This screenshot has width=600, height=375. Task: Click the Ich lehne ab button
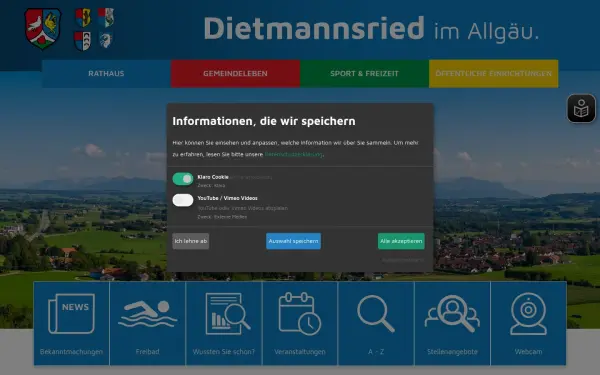pos(191,241)
